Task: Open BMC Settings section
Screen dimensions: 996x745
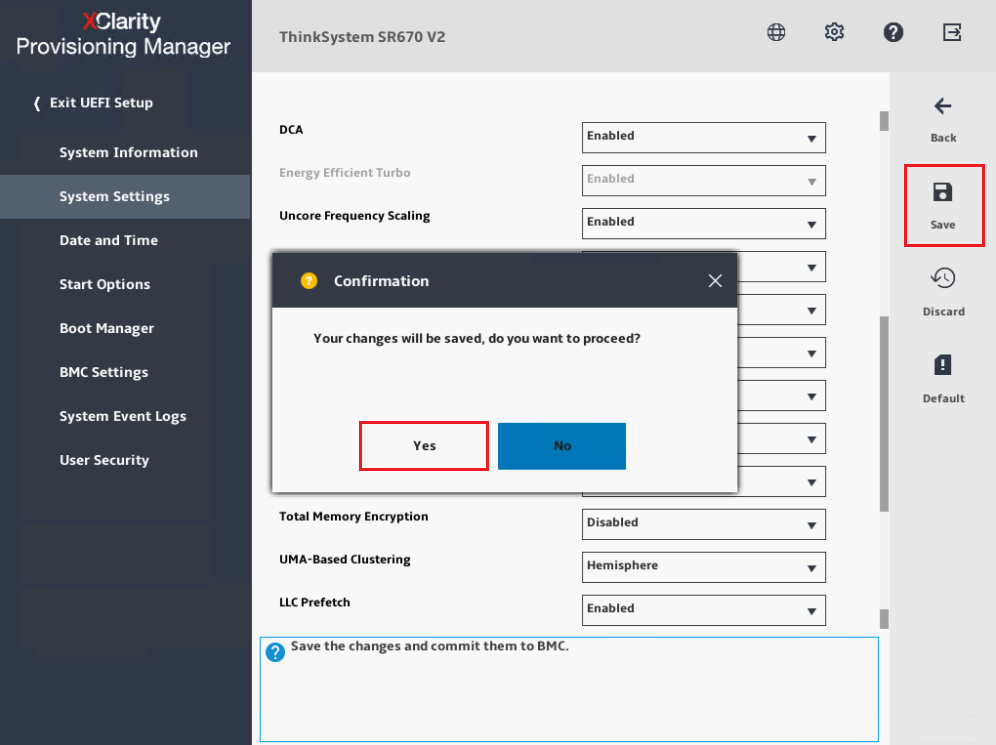Action: [104, 372]
